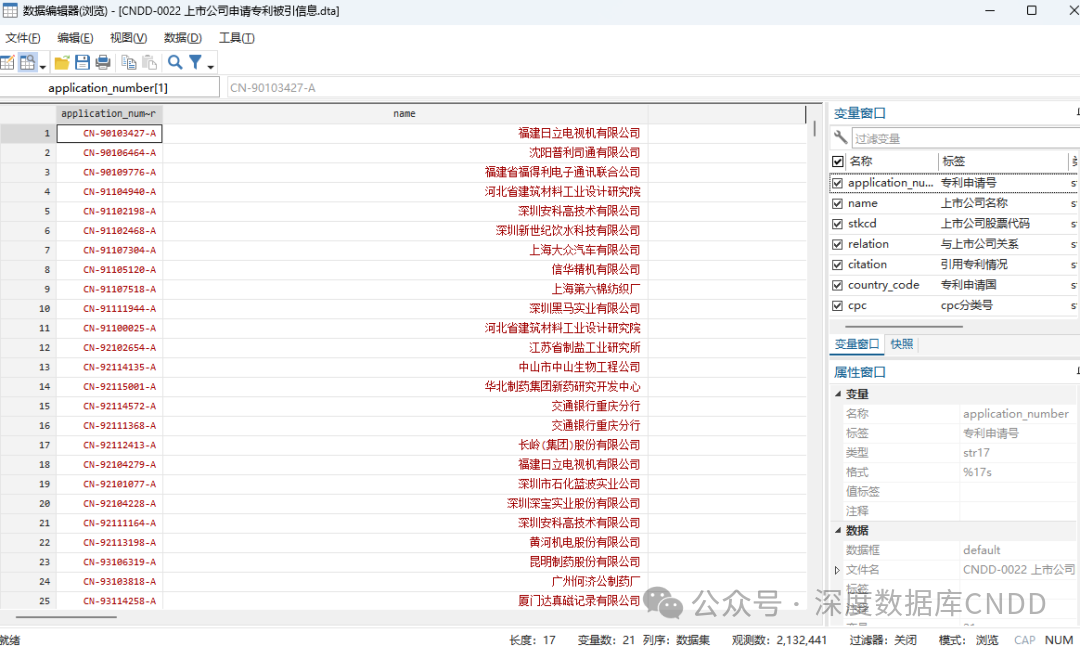Click the 过滤变量 filter input field
The image size is (1080, 646).
[x=960, y=139]
